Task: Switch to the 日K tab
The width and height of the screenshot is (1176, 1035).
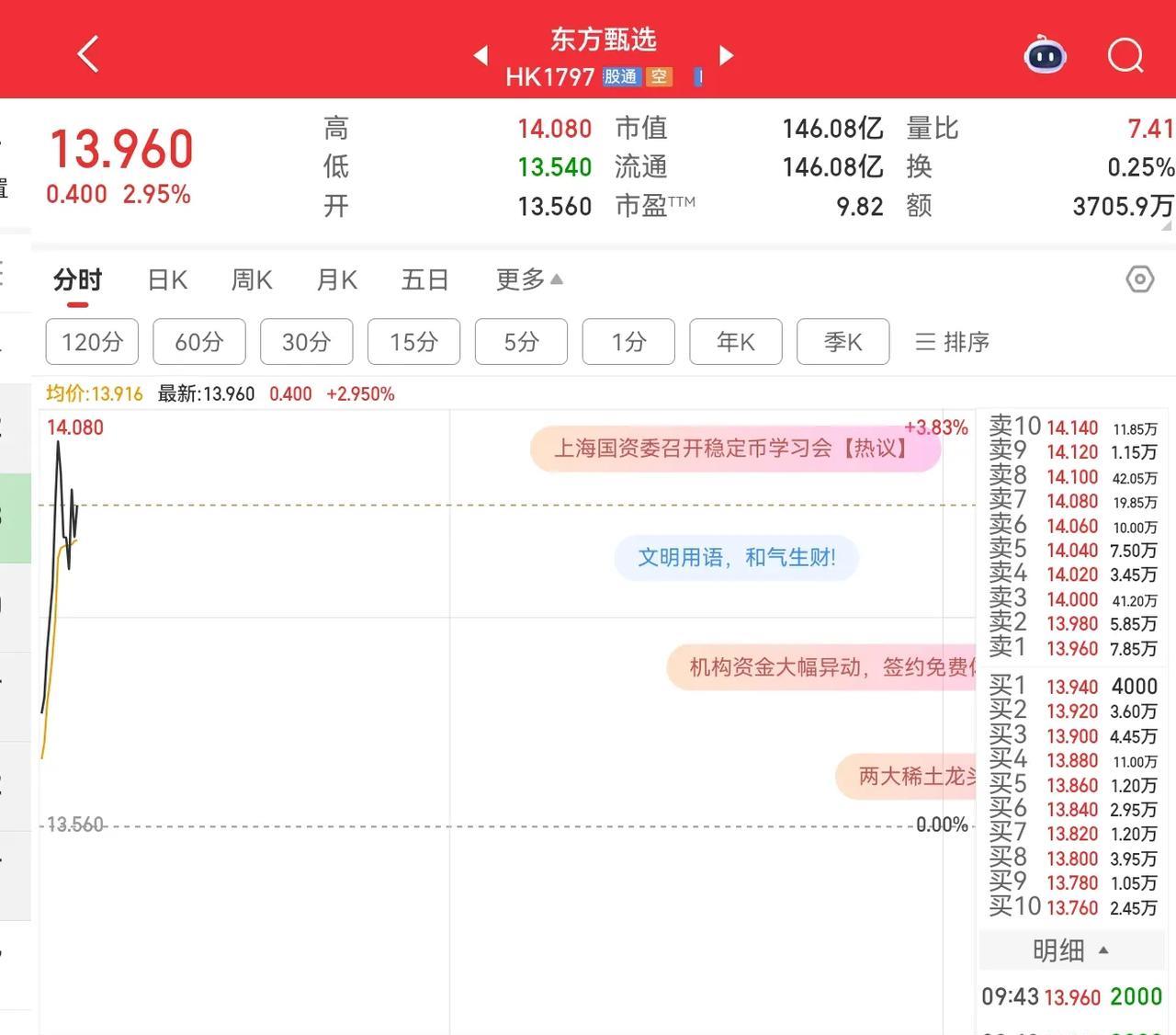Action: pyautogui.click(x=167, y=279)
